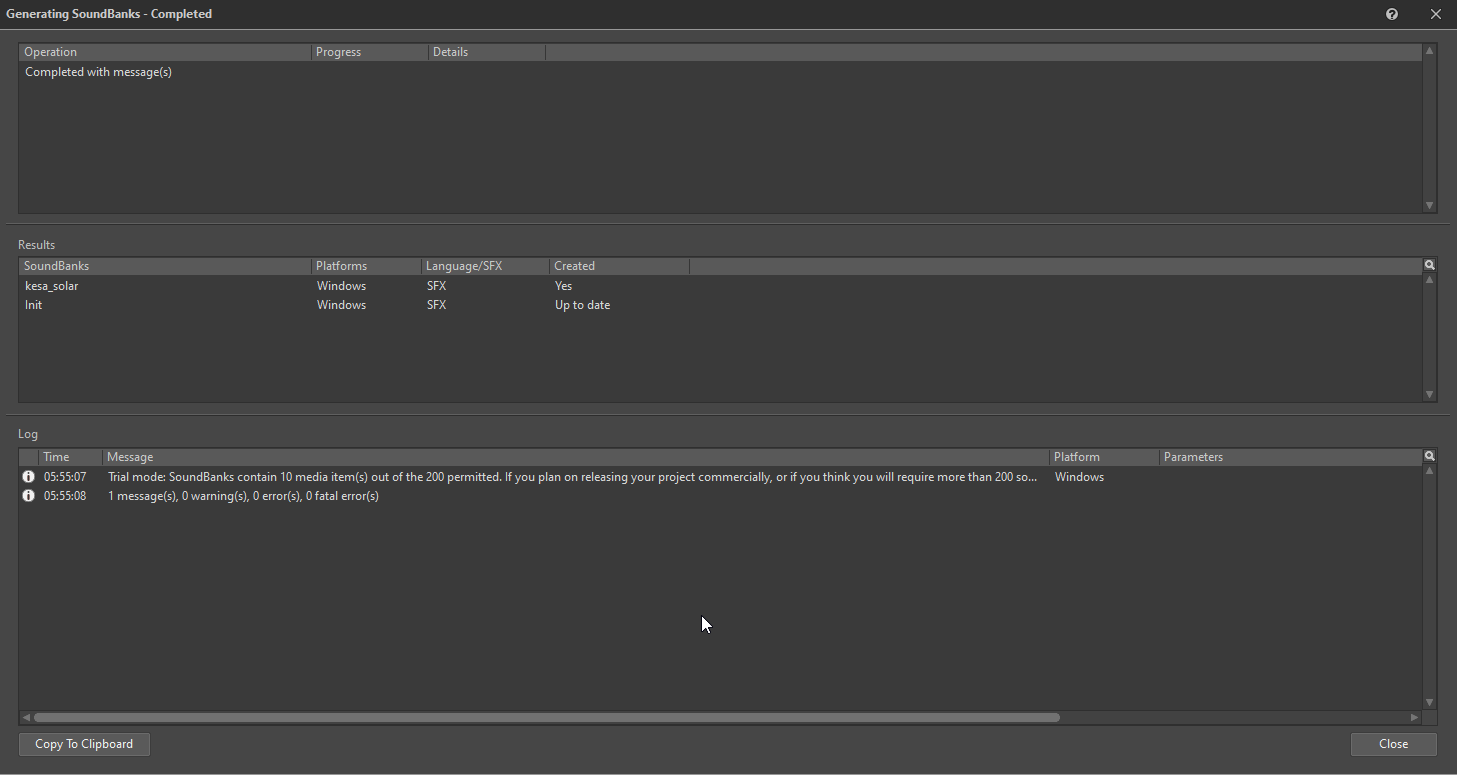Sort Results by SoundBanks column header
The height and width of the screenshot is (775, 1457).
pos(165,266)
